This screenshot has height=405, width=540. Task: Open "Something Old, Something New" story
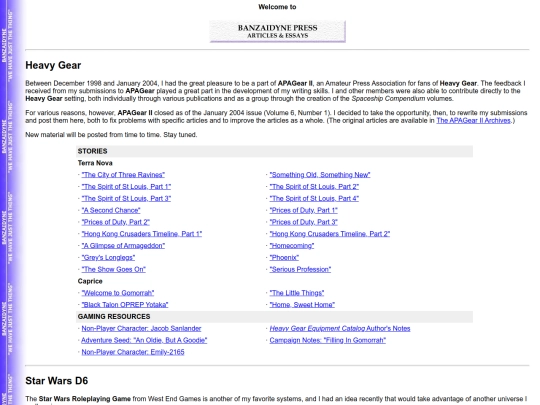[x=320, y=175]
